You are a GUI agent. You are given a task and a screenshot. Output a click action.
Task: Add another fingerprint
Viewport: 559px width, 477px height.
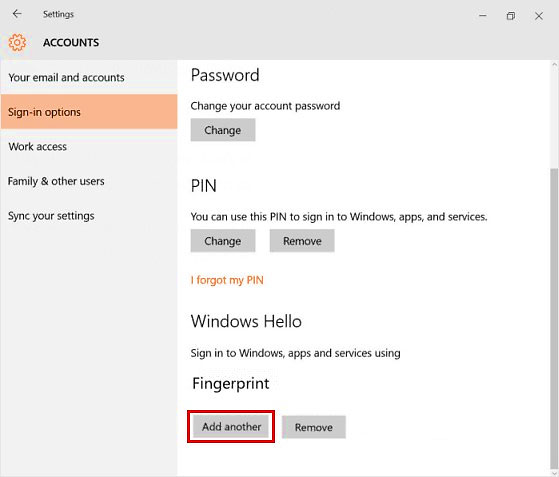click(x=231, y=426)
